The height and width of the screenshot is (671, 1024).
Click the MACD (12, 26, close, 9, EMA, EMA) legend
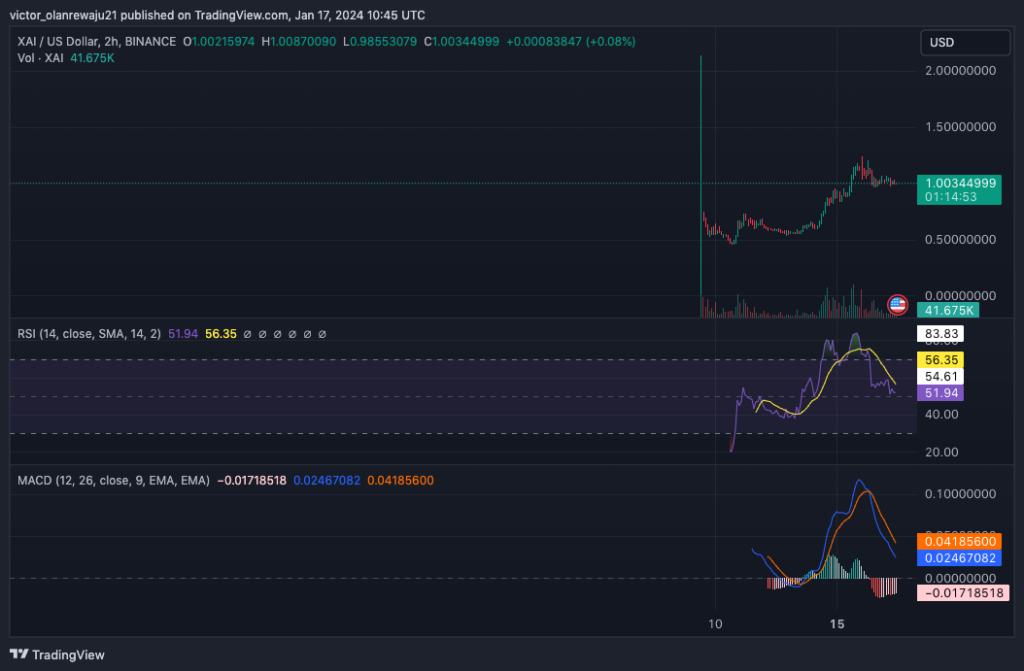pyautogui.click(x=113, y=479)
